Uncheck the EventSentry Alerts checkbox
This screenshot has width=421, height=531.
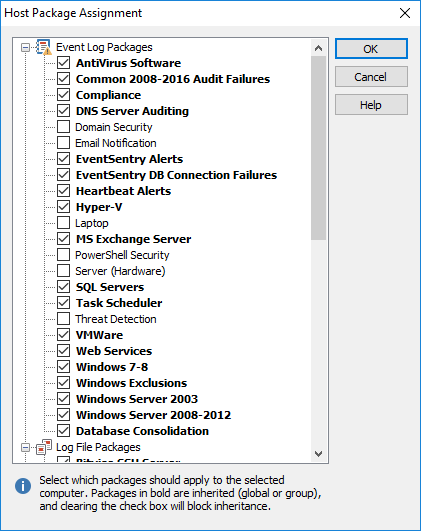click(64, 158)
